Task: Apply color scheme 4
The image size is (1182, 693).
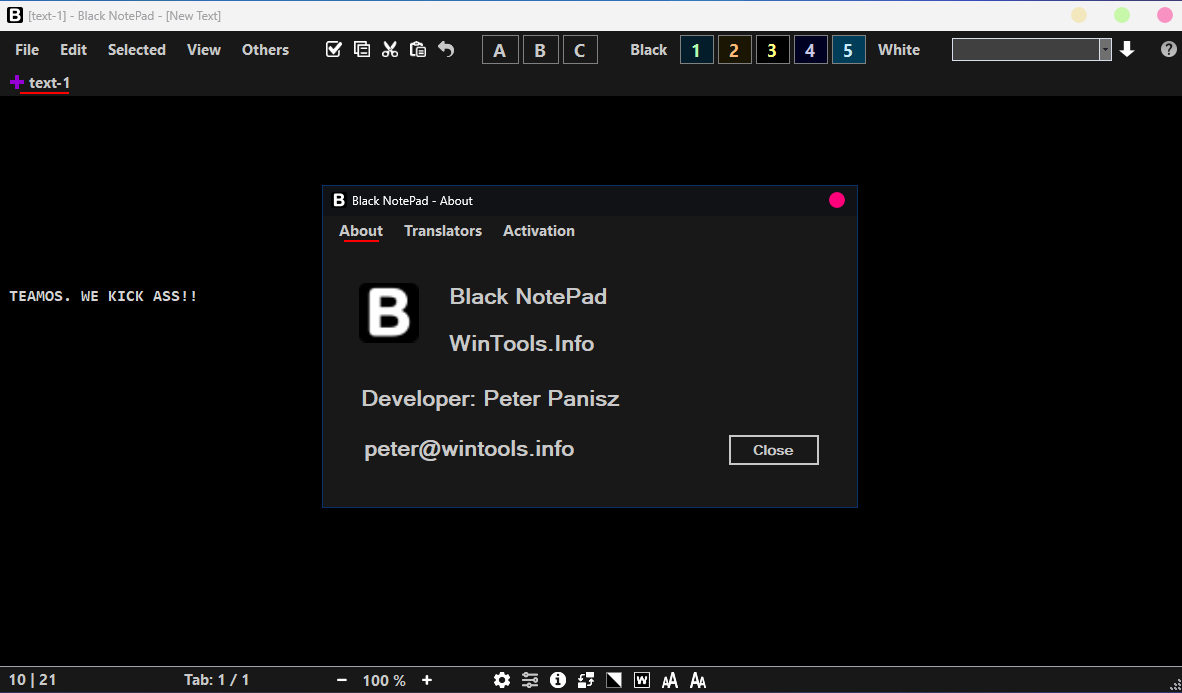Action: pyautogui.click(x=810, y=50)
